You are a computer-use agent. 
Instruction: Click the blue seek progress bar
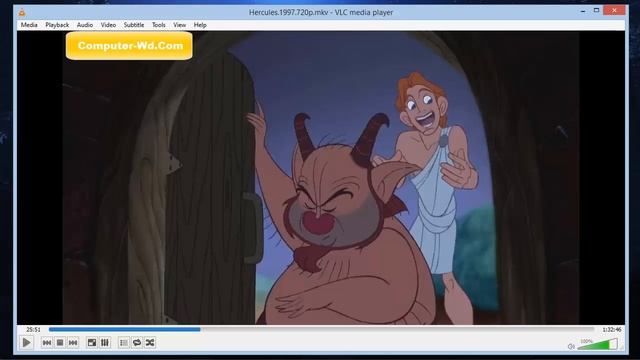click(x=322, y=329)
